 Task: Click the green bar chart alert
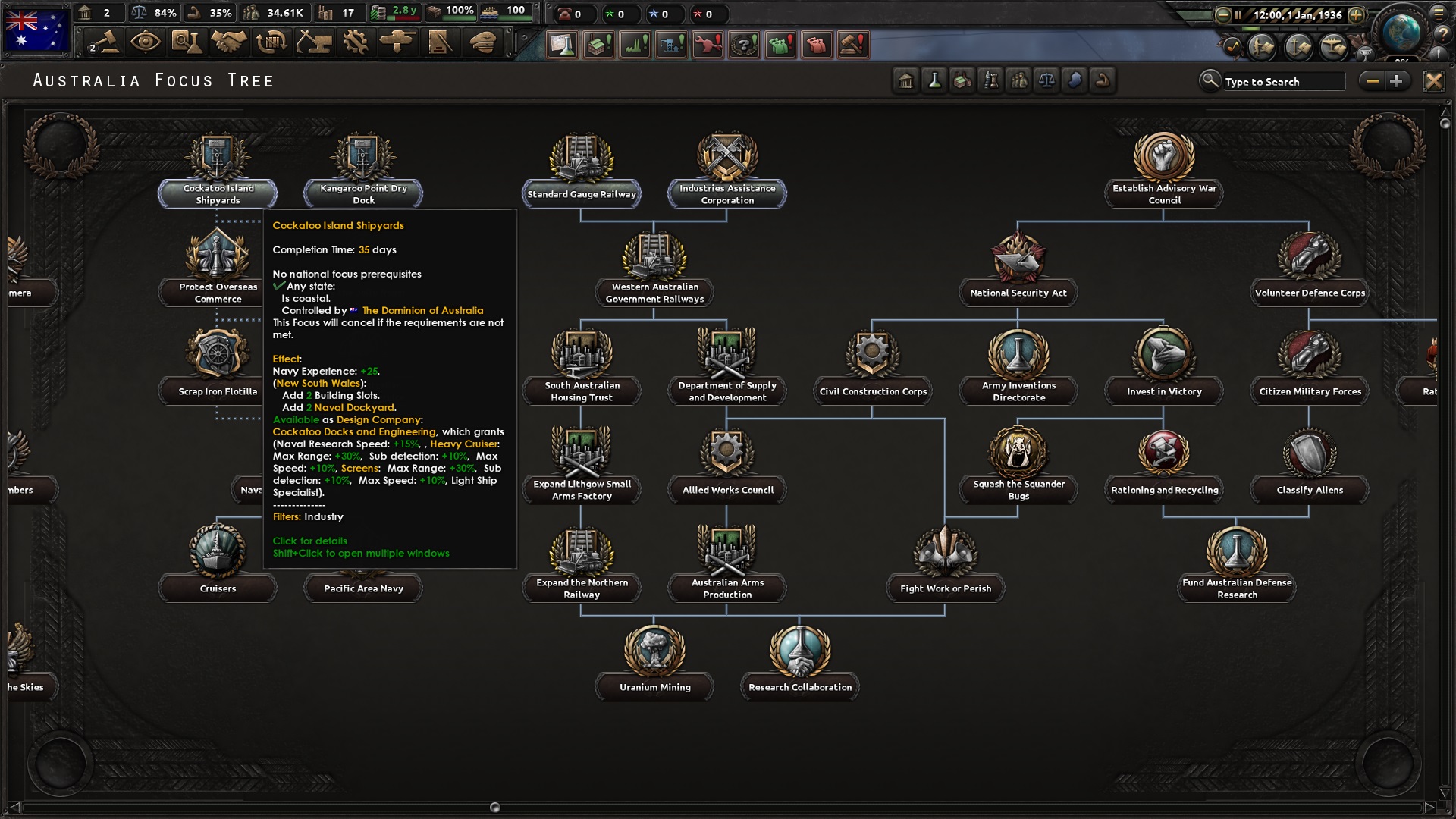(635, 45)
